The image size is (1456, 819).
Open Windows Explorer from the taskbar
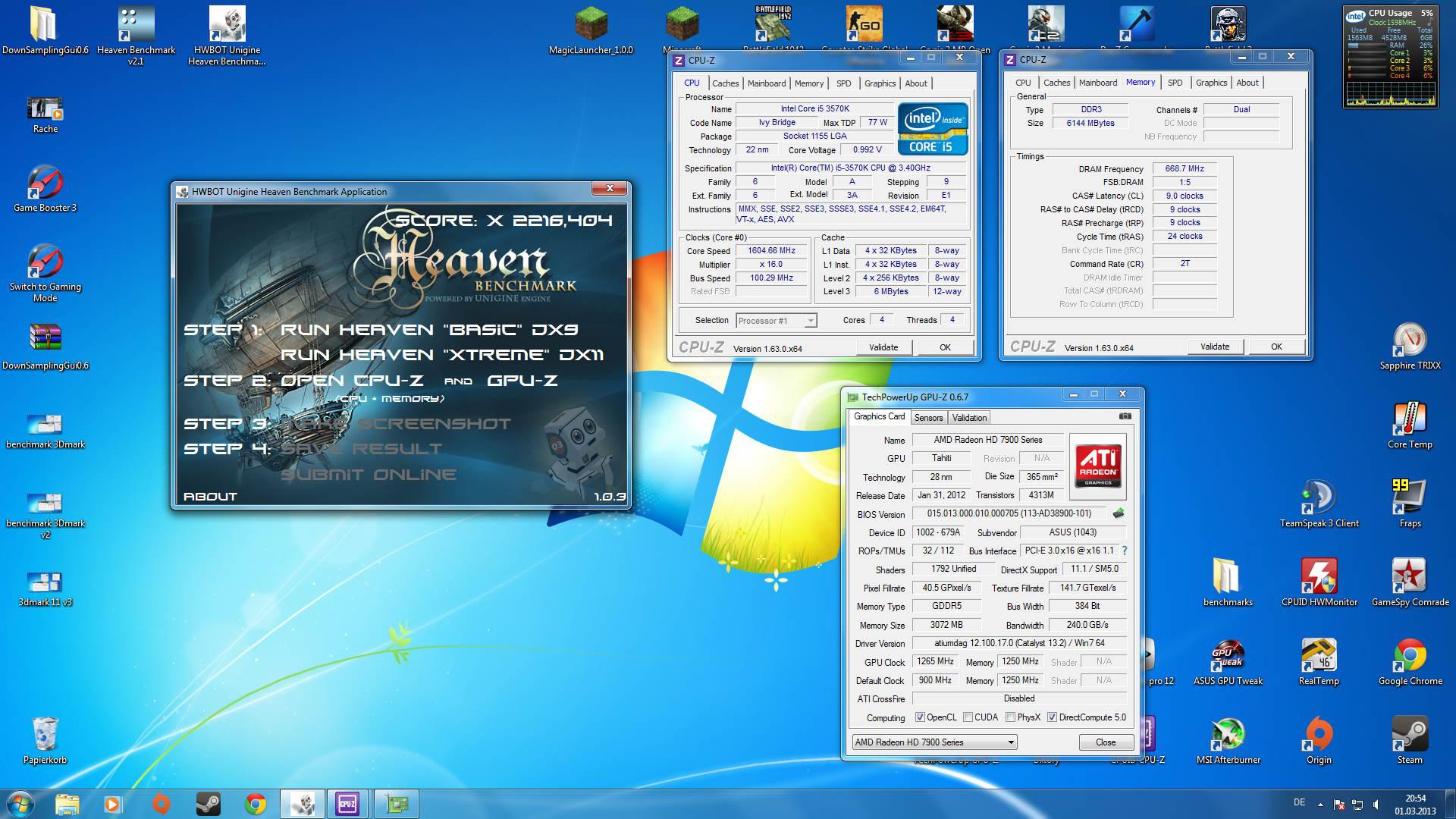pos(67,804)
